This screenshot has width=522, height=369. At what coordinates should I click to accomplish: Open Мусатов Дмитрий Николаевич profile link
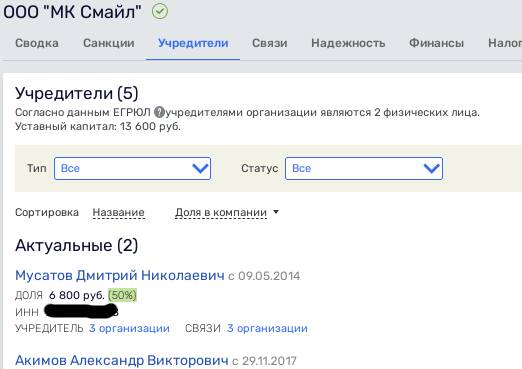click(120, 276)
